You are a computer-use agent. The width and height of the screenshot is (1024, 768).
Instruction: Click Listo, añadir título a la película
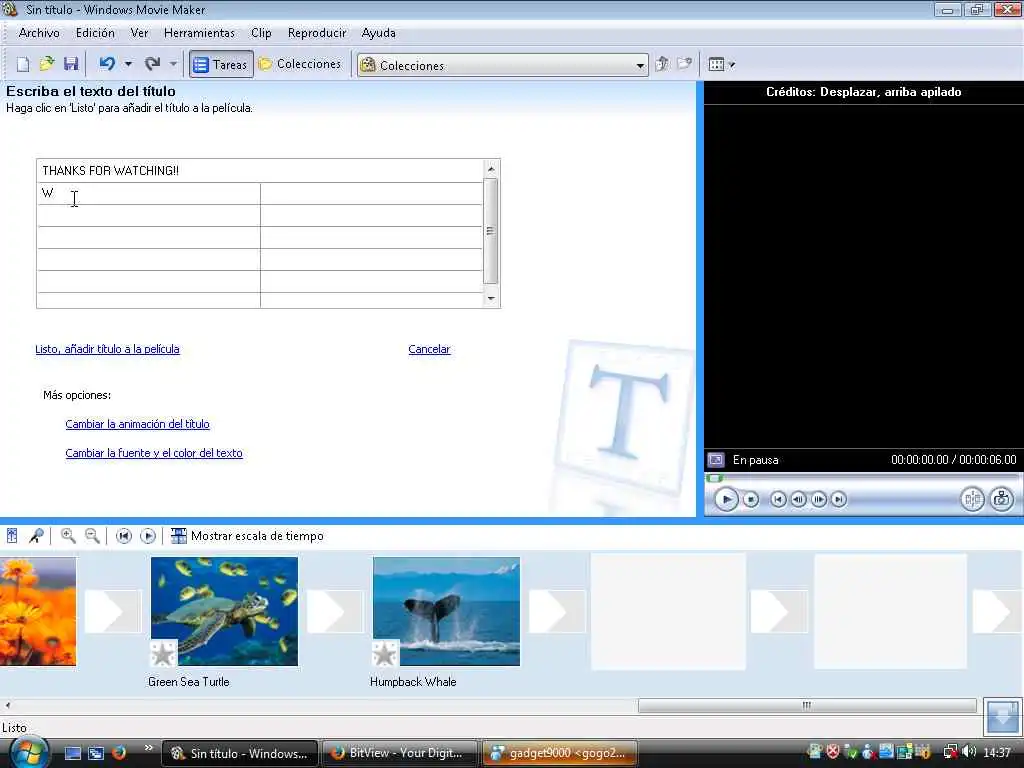107,349
